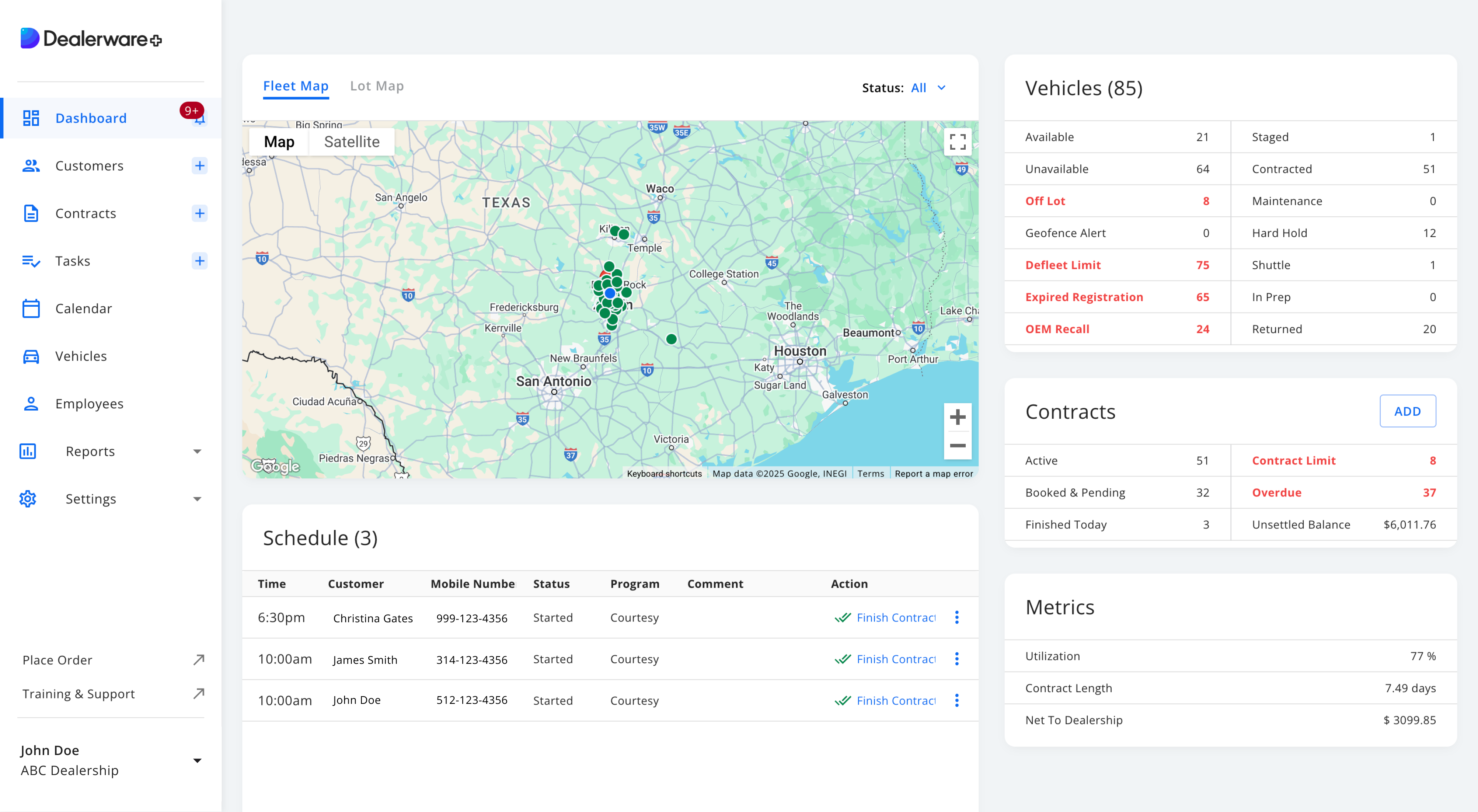Expand the Reports menu

tap(197, 451)
